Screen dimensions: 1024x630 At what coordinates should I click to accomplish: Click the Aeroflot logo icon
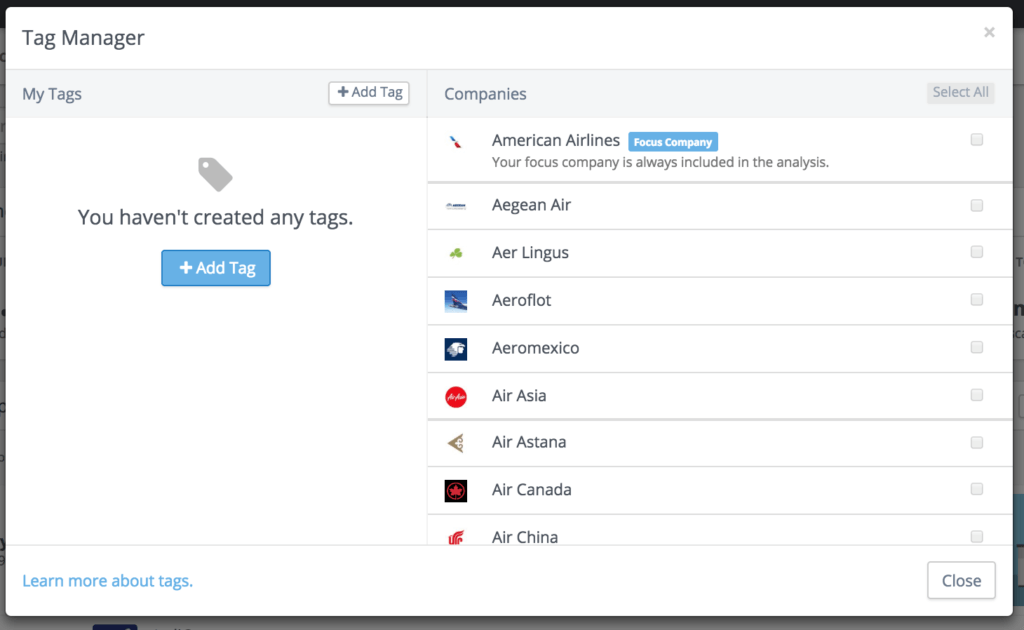456,301
